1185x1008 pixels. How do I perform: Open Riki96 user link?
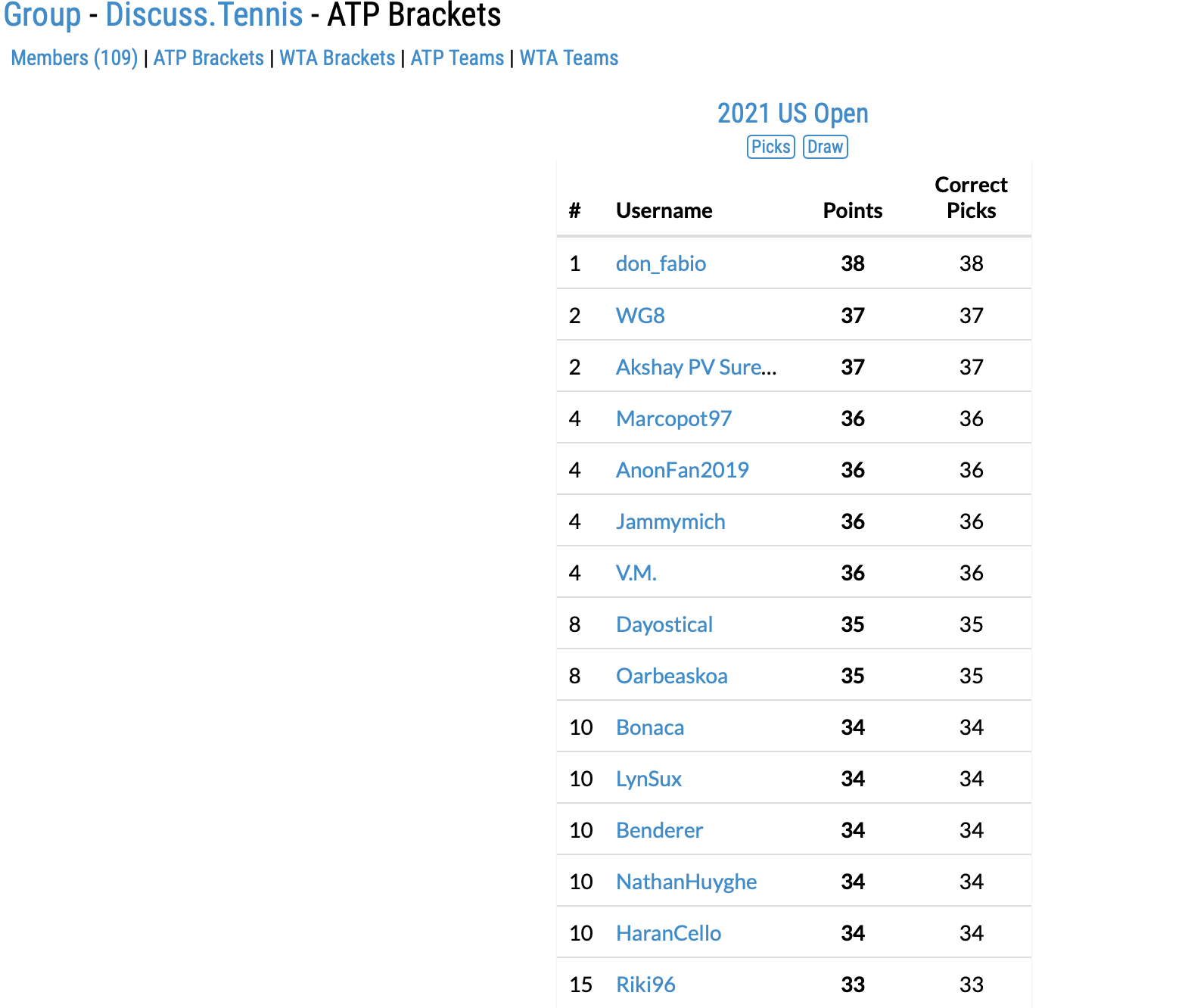pos(645,985)
